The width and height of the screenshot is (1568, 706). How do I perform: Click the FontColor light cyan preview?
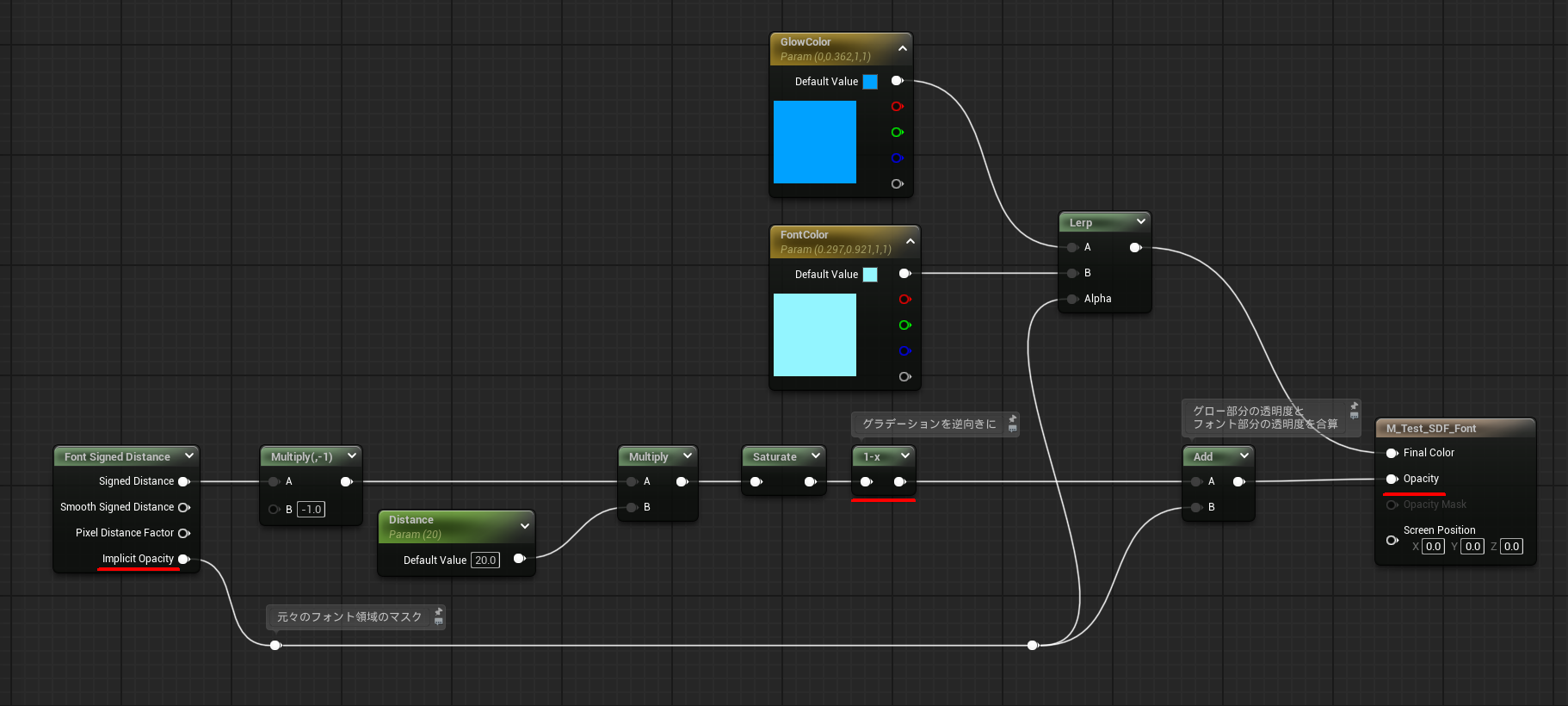(814, 335)
